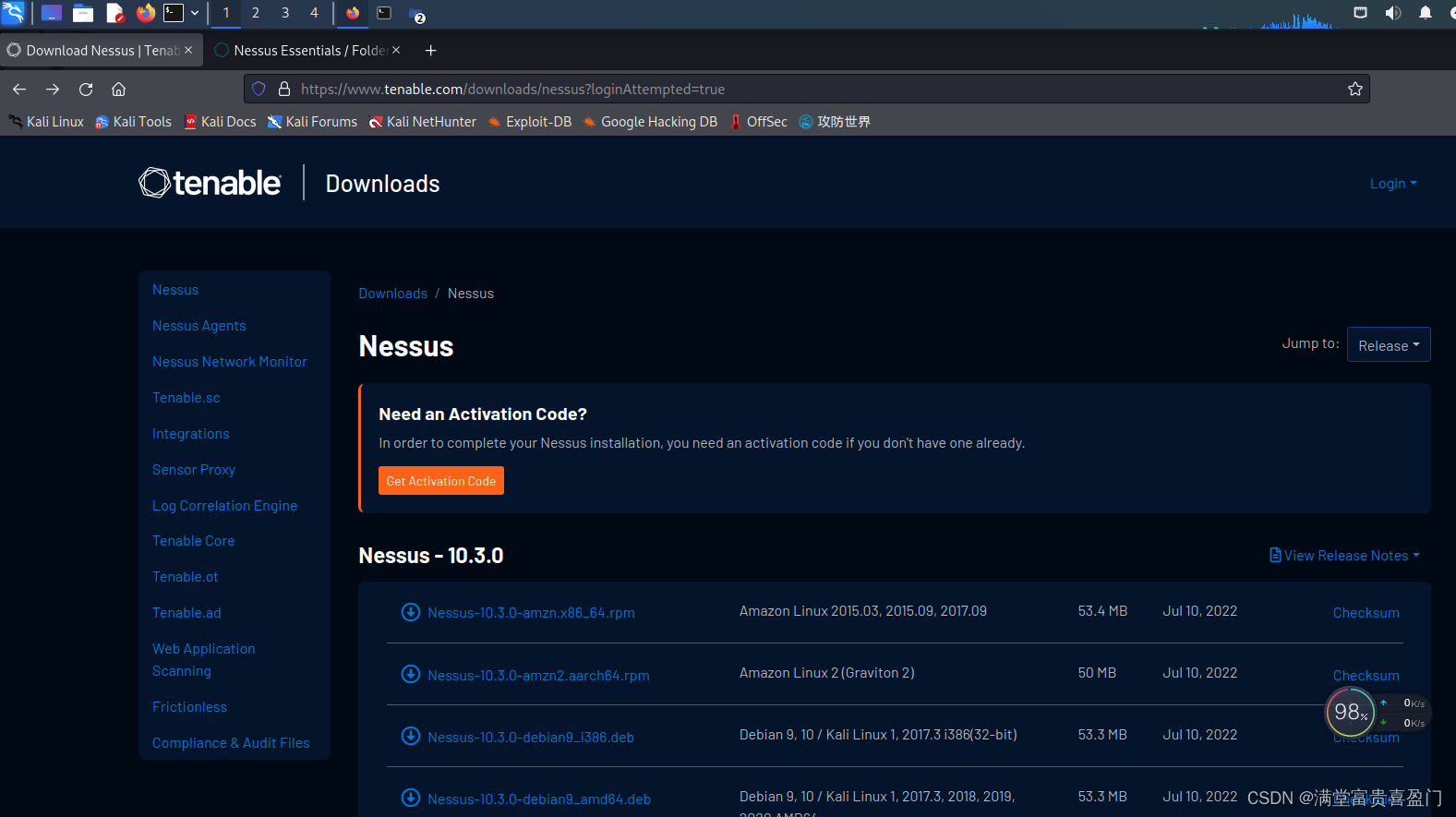Screen dimensions: 1456x817
Task: Open Google Hacking DB bookmark
Action: (650, 122)
